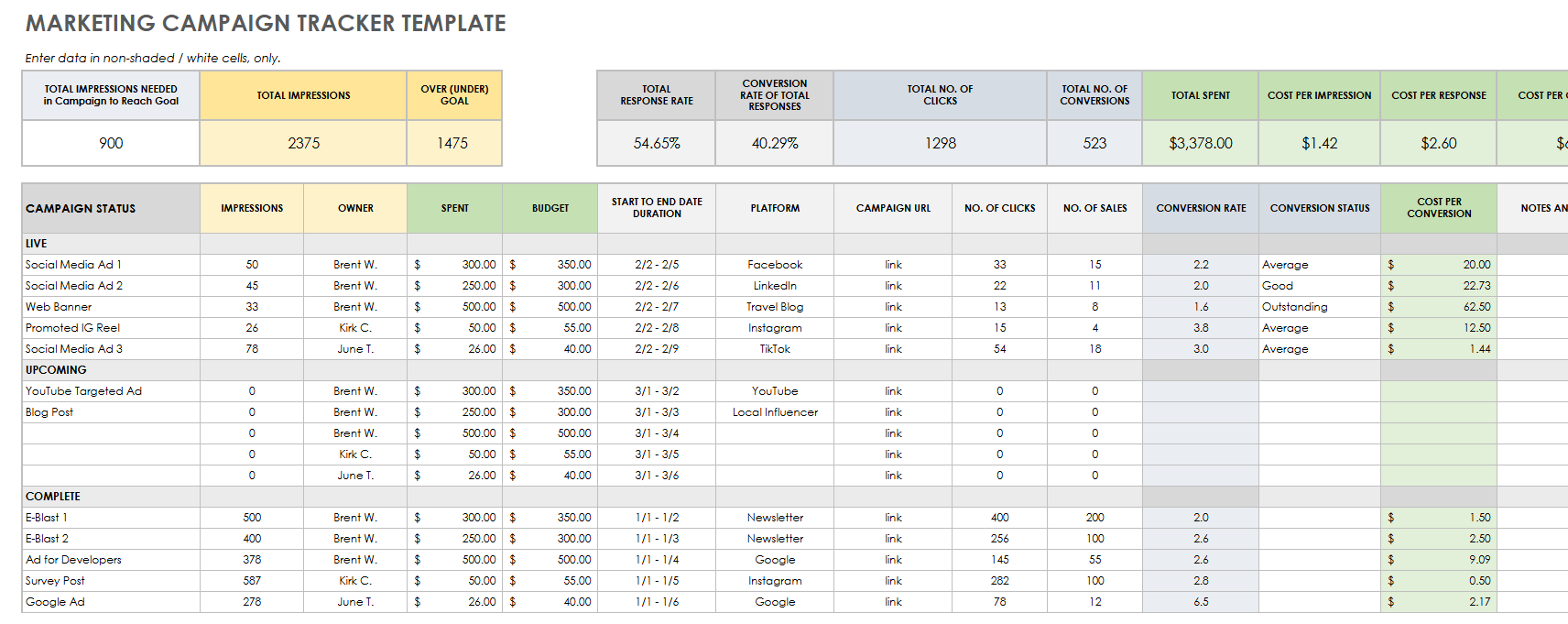Select the impressions needed cell showing 900
Viewport: 1568px width, 624px height.
coord(111,144)
